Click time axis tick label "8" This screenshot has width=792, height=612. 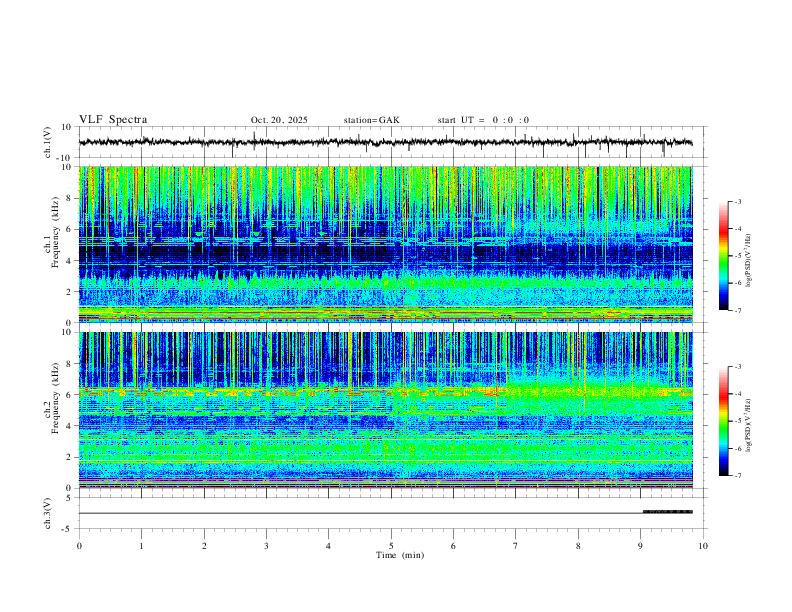coord(578,546)
